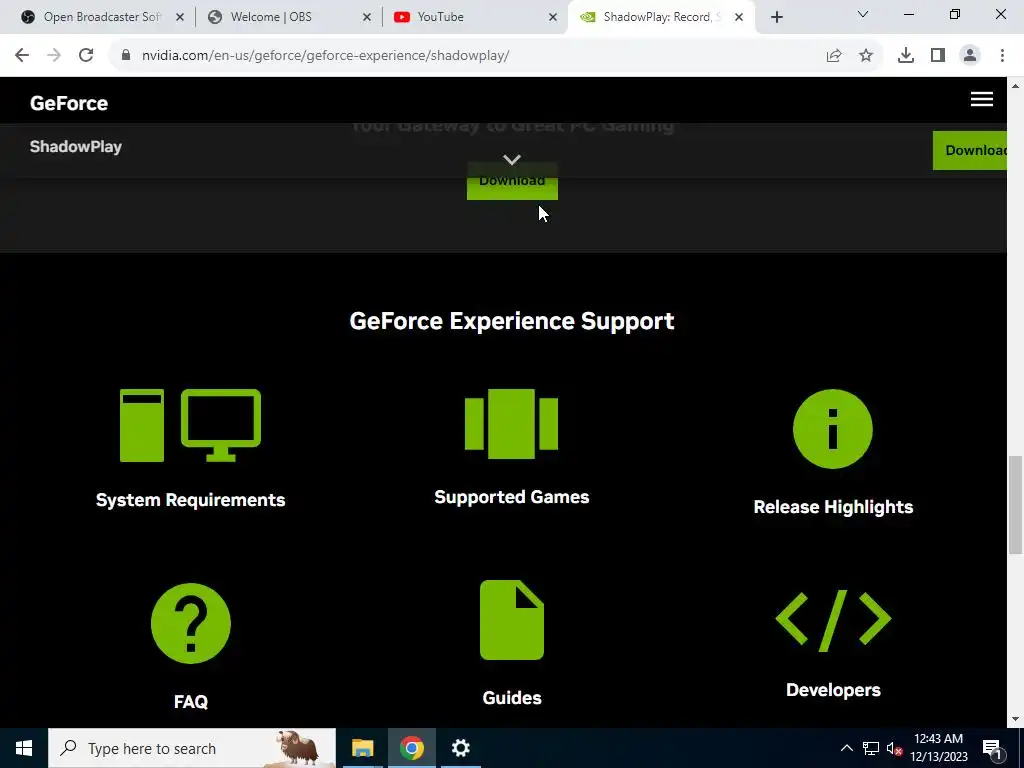
Task: Open the Supported Games link text
Action: [x=512, y=497]
